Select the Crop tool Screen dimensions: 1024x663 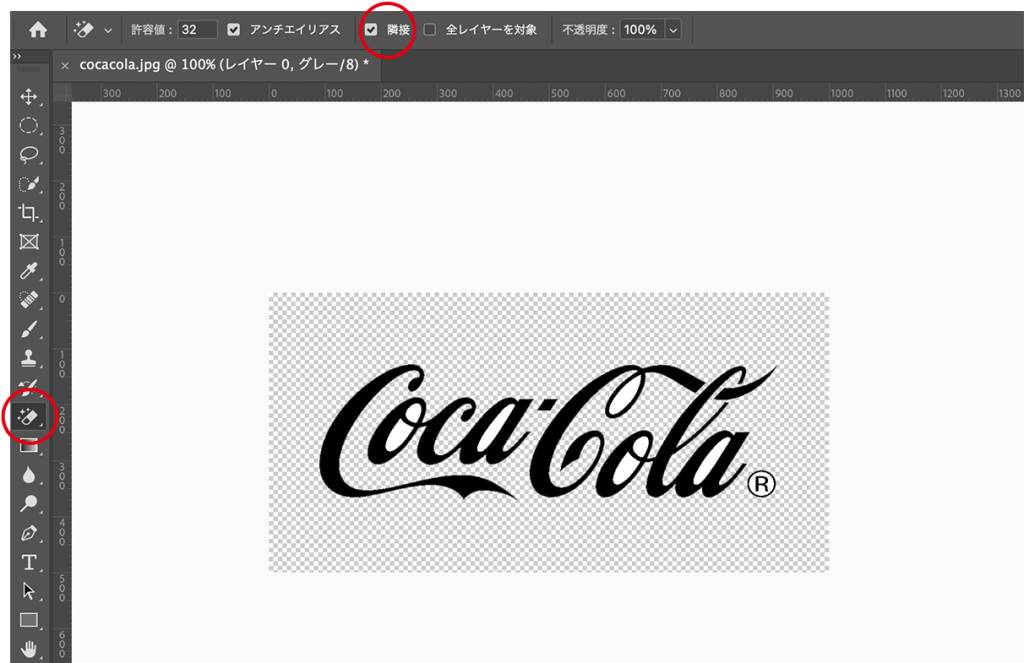[29, 213]
